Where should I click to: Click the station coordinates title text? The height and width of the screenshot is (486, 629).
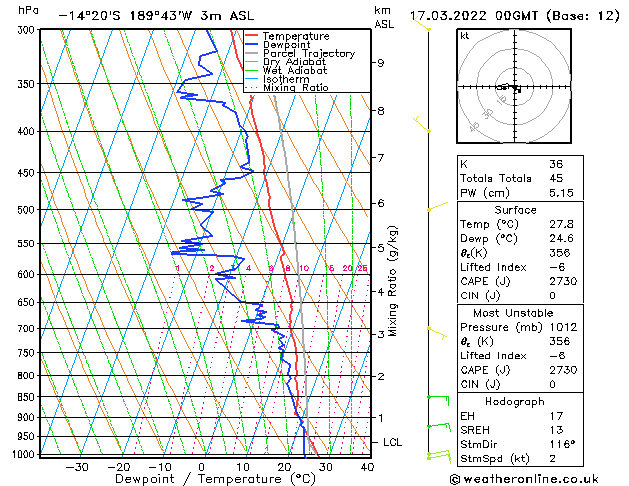(x=156, y=16)
